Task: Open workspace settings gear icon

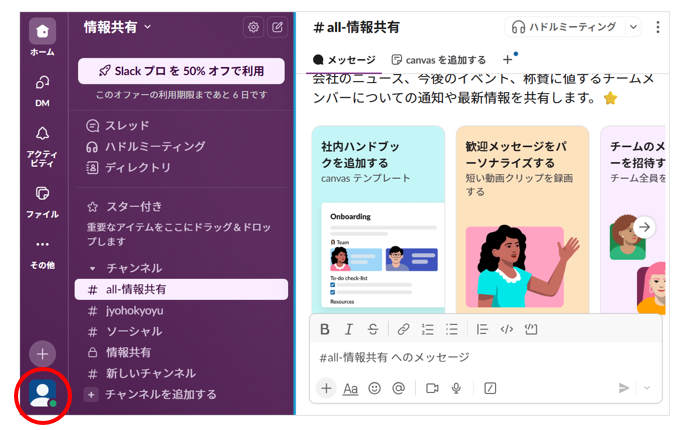Action: (x=253, y=27)
